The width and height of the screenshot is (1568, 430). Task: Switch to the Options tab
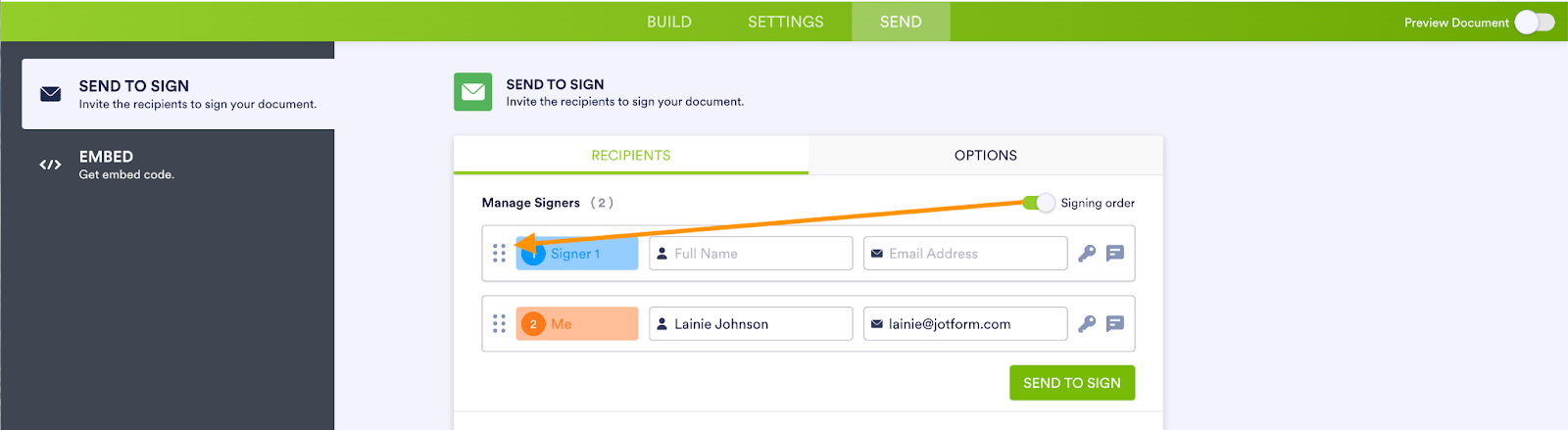tap(985, 156)
